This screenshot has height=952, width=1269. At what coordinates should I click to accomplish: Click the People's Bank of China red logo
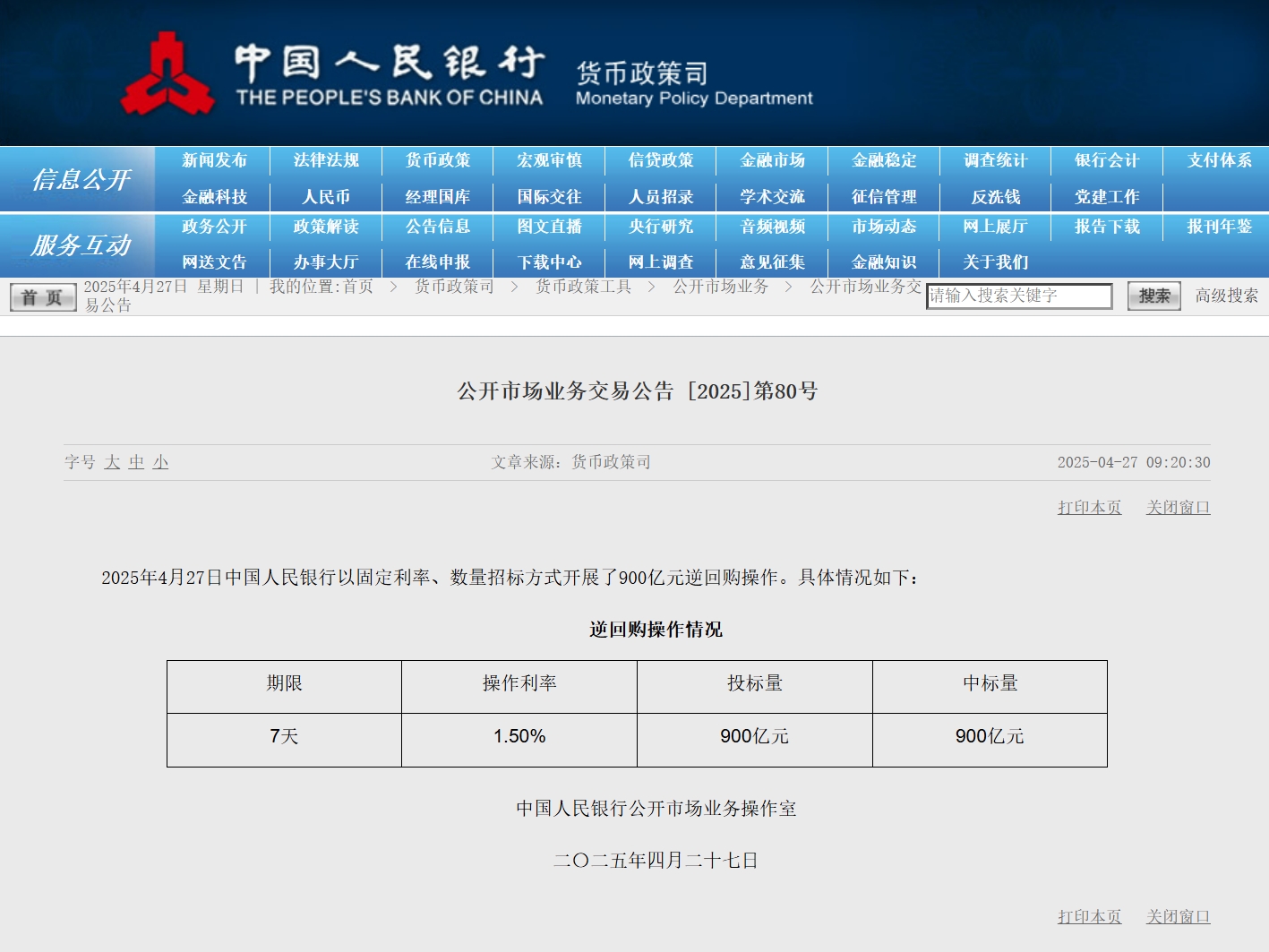click(167, 74)
